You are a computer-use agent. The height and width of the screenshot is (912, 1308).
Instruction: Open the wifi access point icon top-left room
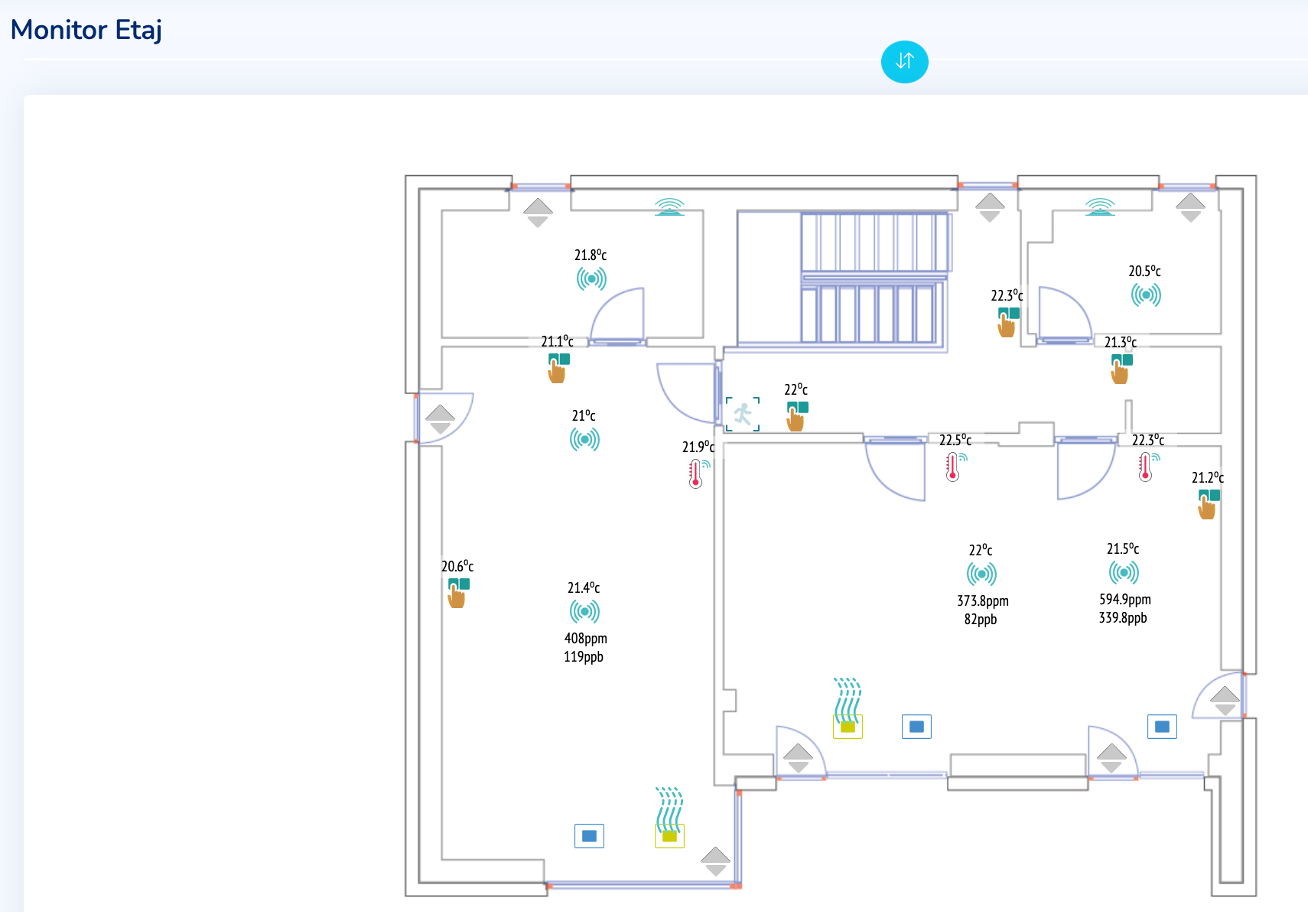click(x=670, y=206)
